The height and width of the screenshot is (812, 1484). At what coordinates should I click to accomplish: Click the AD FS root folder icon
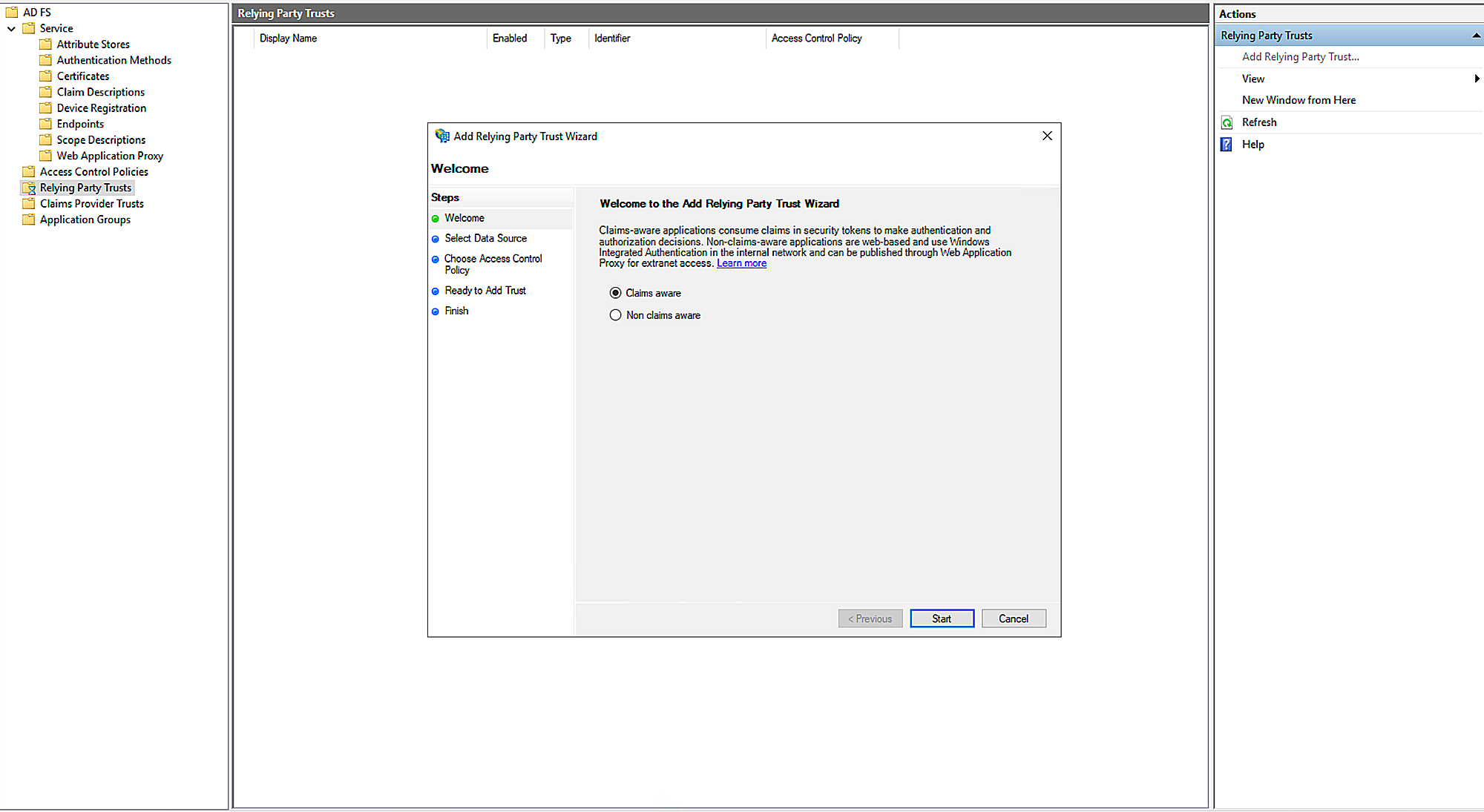pyautogui.click(x=12, y=13)
